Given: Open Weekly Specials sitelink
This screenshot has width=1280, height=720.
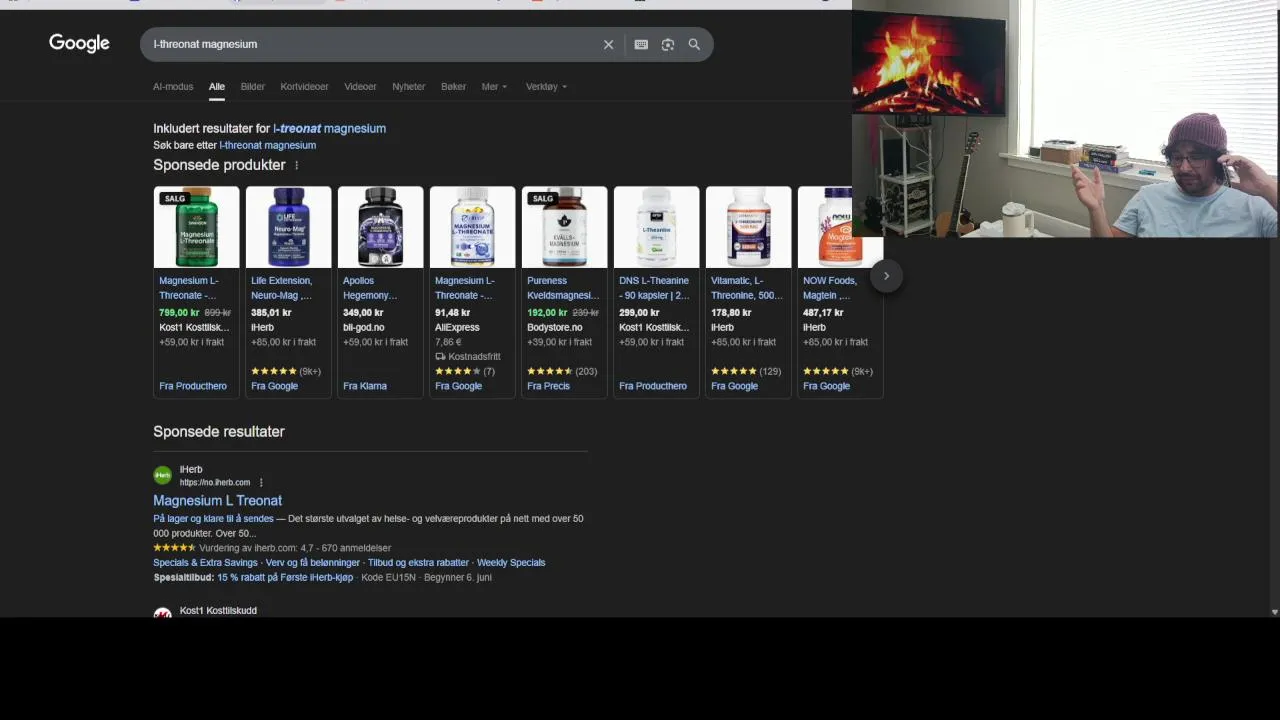Looking at the screenshot, I should [511, 563].
